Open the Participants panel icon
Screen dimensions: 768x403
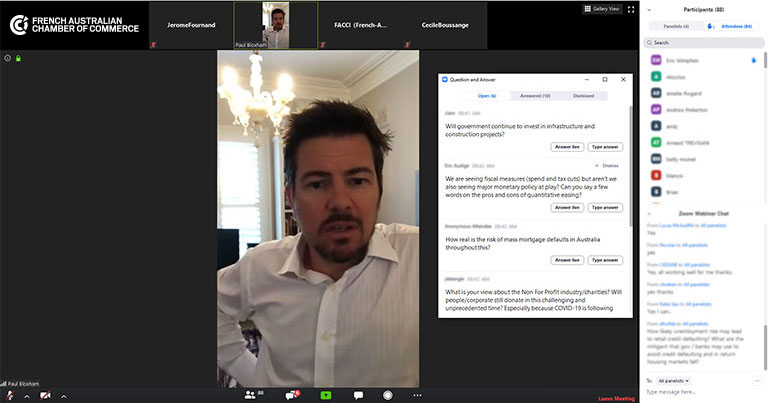[251, 394]
